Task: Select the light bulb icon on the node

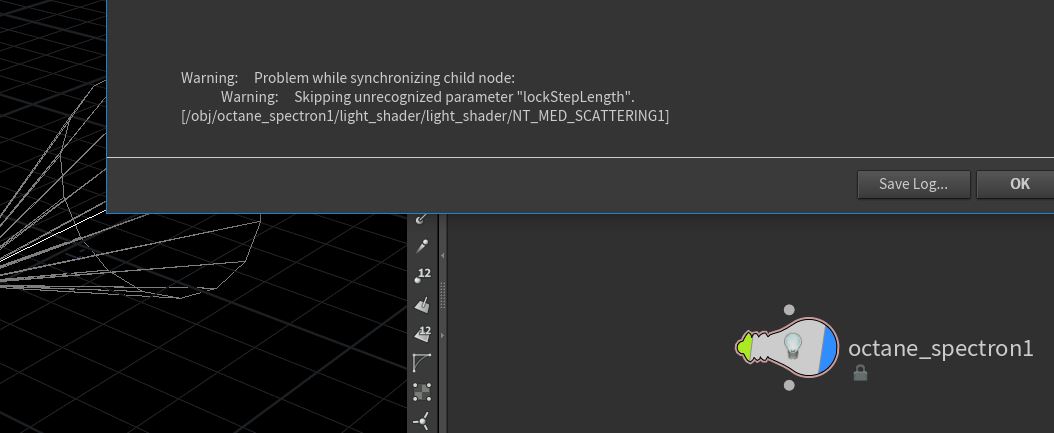Action: pyautogui.click(x=792, y=347)
